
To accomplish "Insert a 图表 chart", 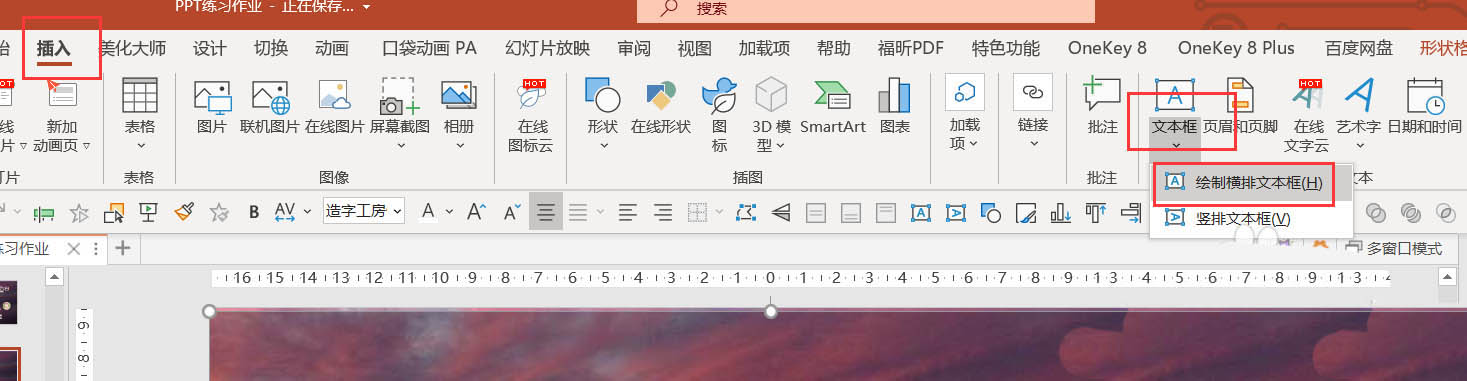I will point(895,107).
